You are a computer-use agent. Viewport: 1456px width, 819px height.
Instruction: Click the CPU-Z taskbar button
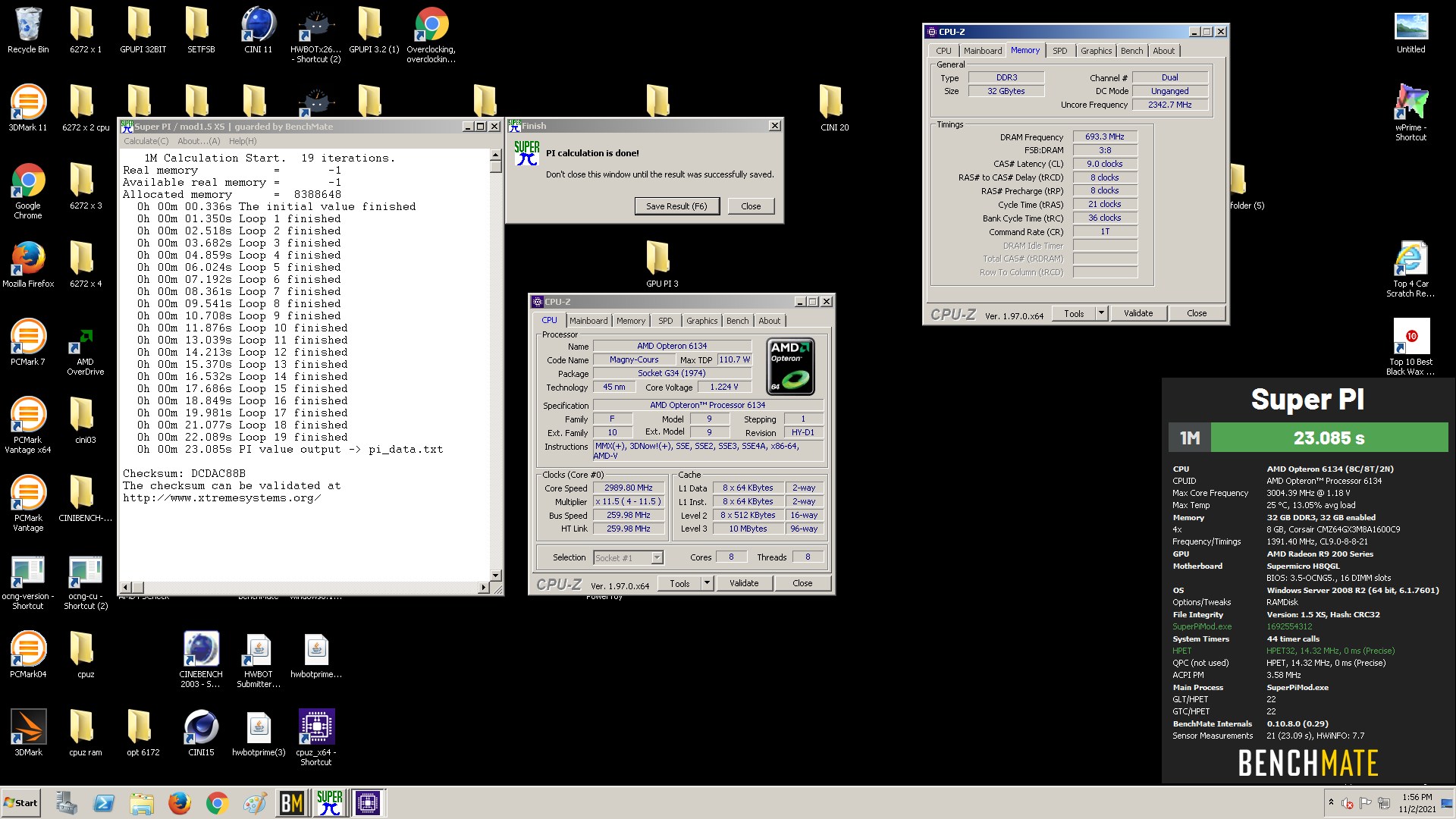pos(368,803)
